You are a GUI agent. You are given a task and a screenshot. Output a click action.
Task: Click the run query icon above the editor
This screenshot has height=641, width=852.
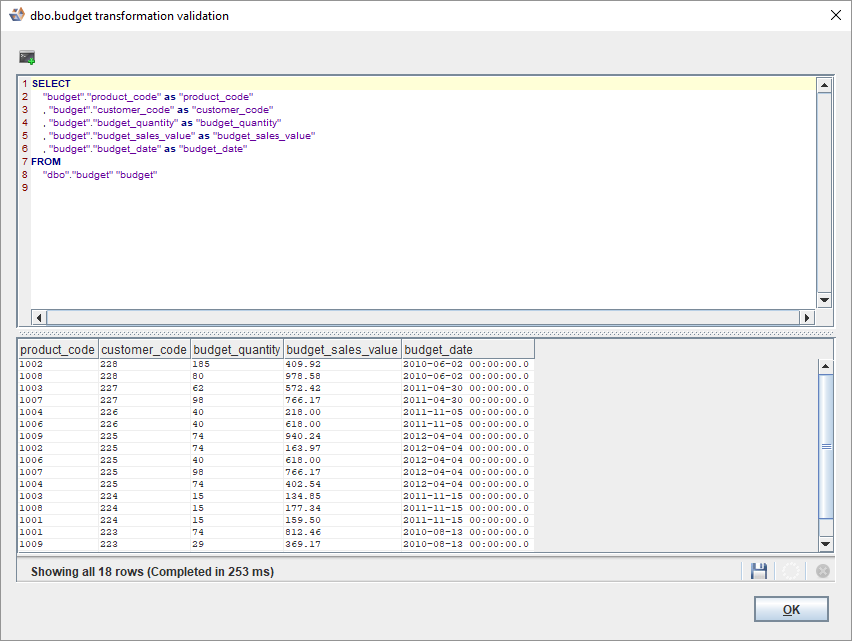pyautogui.click(x=27, y=58)
